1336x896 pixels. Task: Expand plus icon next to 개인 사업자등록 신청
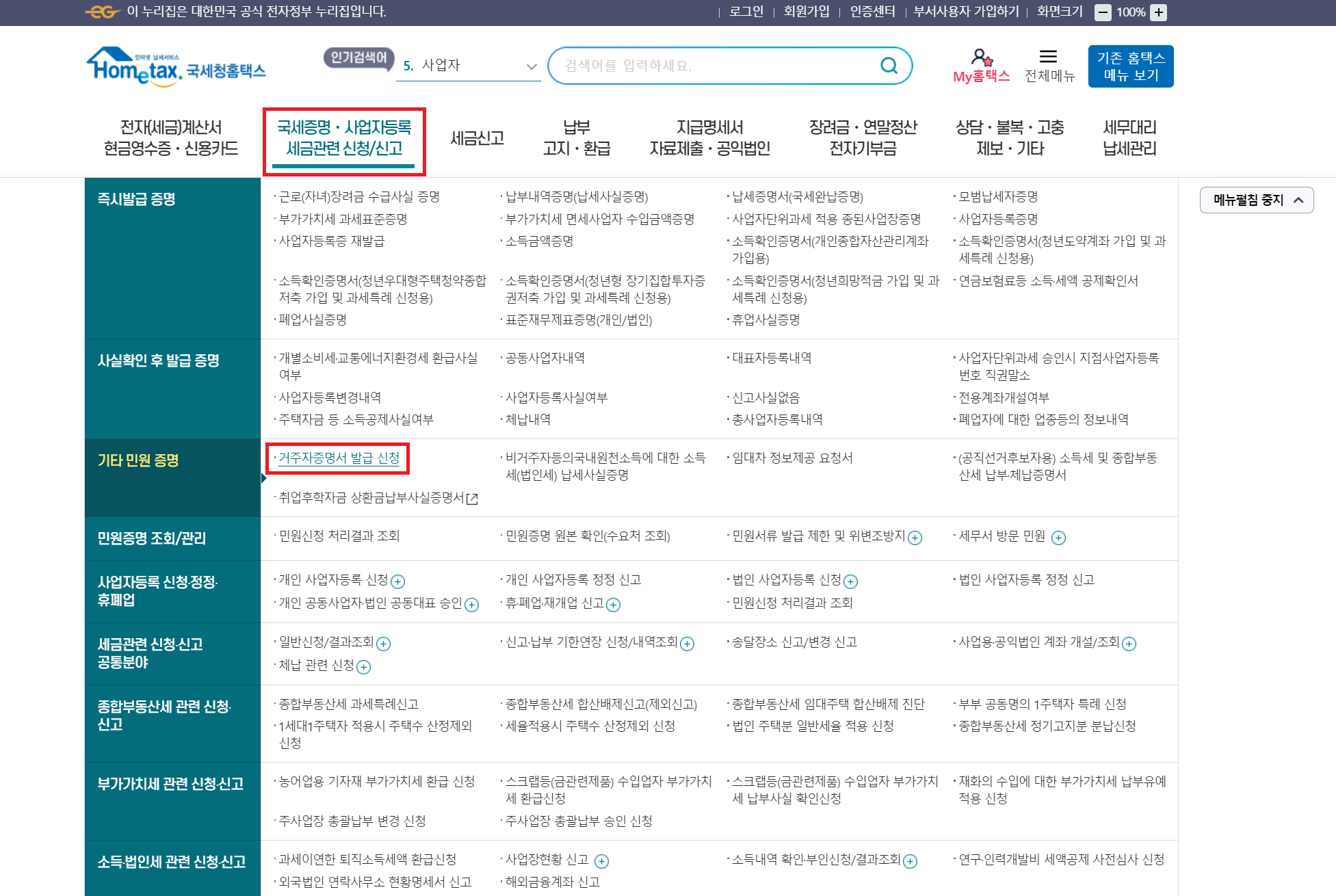click(x=397, y=581)
